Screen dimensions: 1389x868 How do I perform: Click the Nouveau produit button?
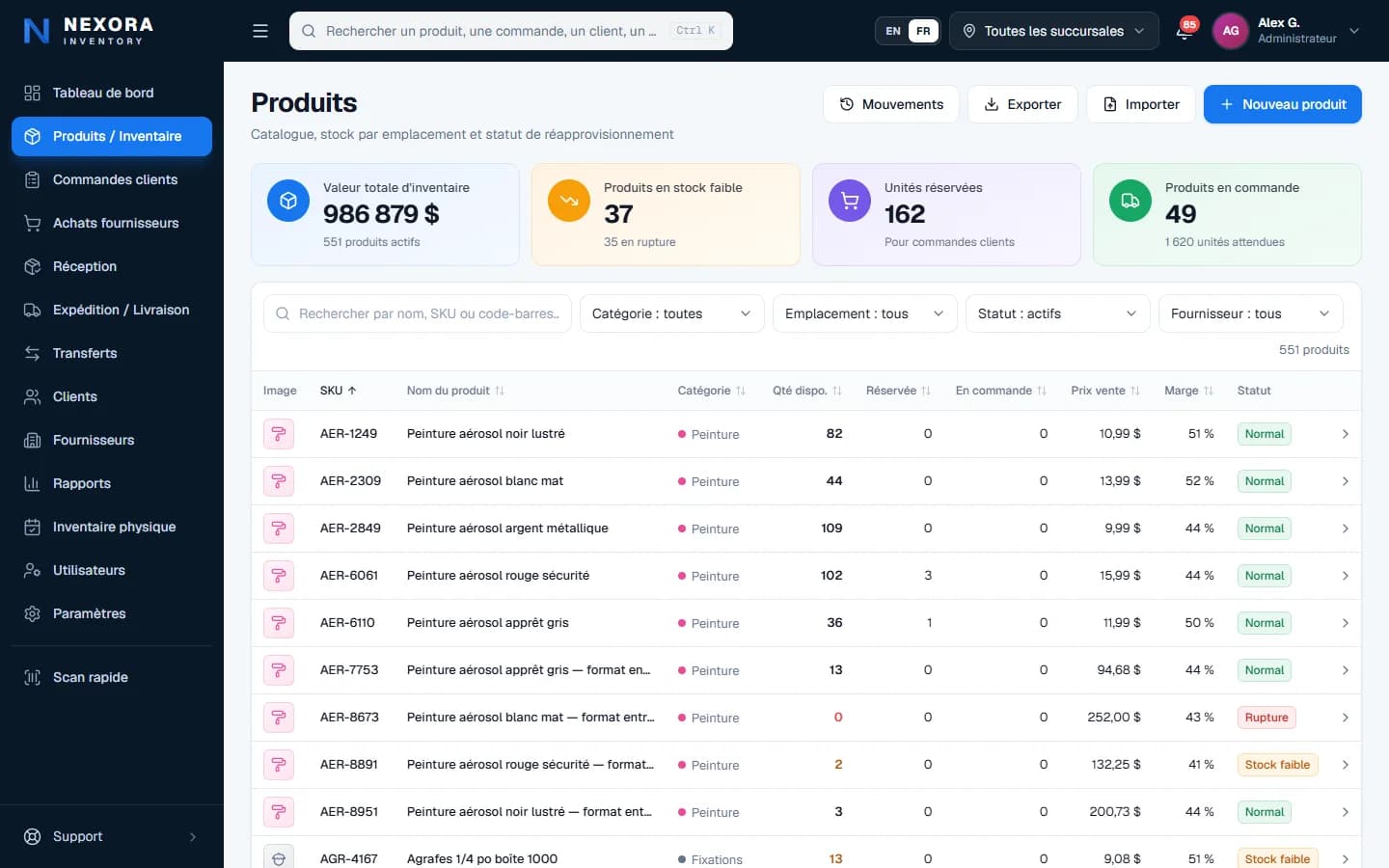[1282, 104]
